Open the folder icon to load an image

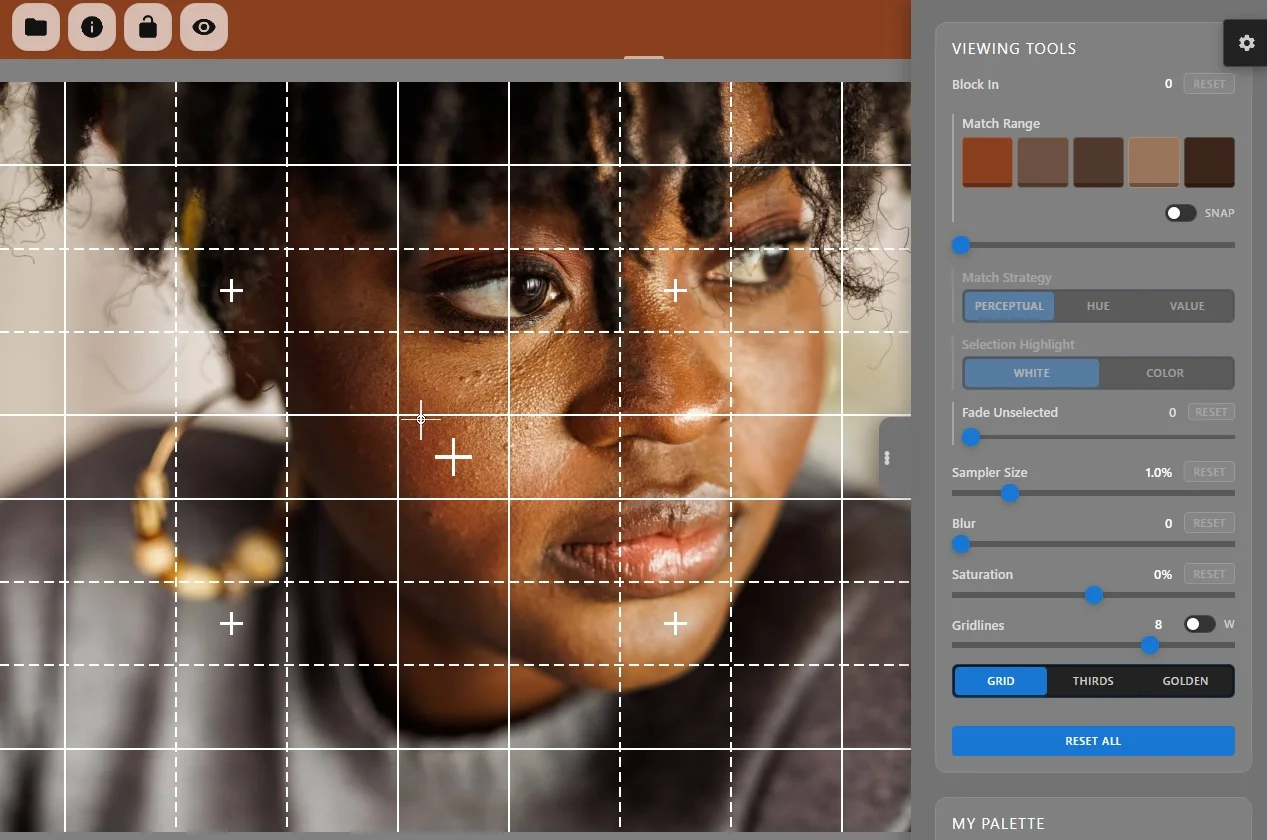pos(36,27)
